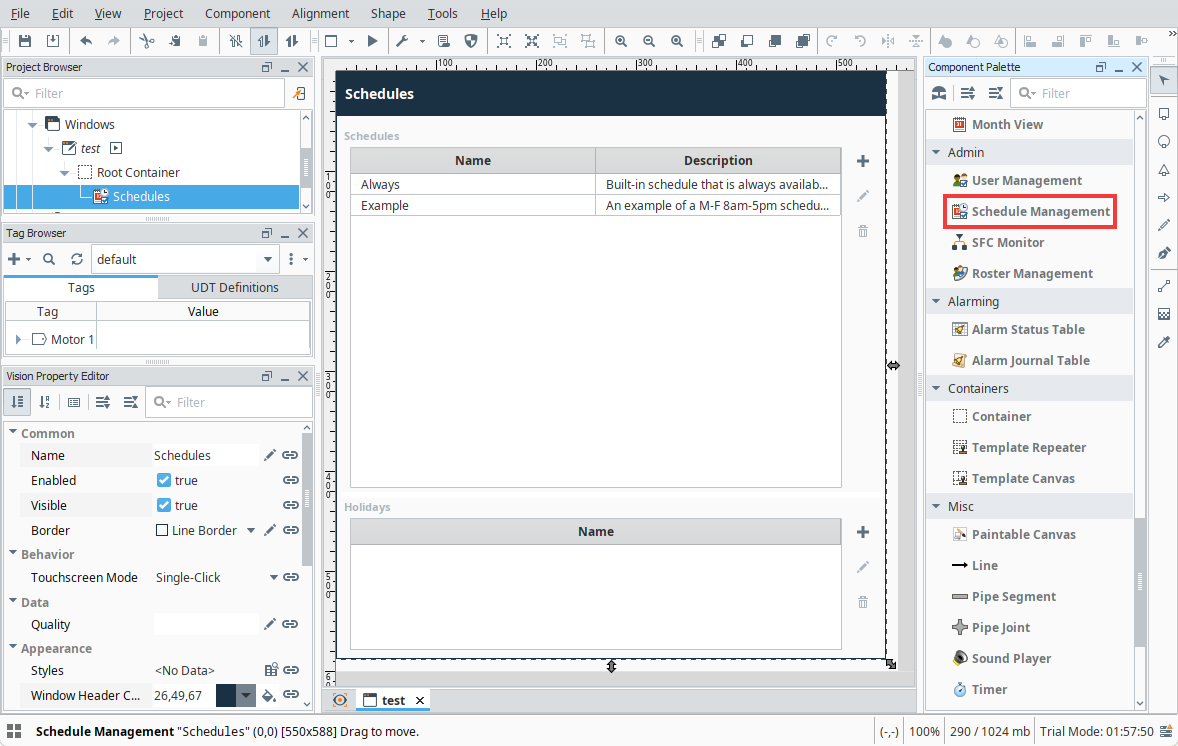Select the line drawing tool
Viewport: 1178px width, 746px height.
[1164, 285]
